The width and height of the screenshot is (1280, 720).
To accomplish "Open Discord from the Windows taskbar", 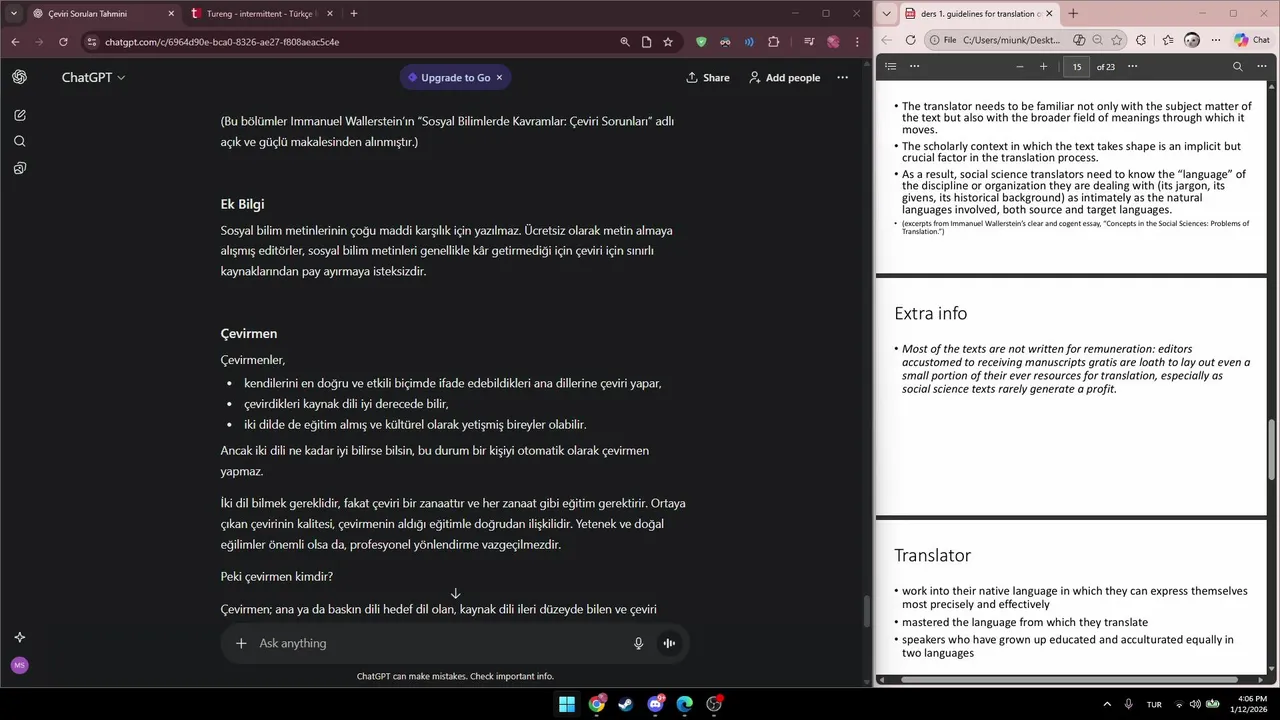I will tap(655, 704).
